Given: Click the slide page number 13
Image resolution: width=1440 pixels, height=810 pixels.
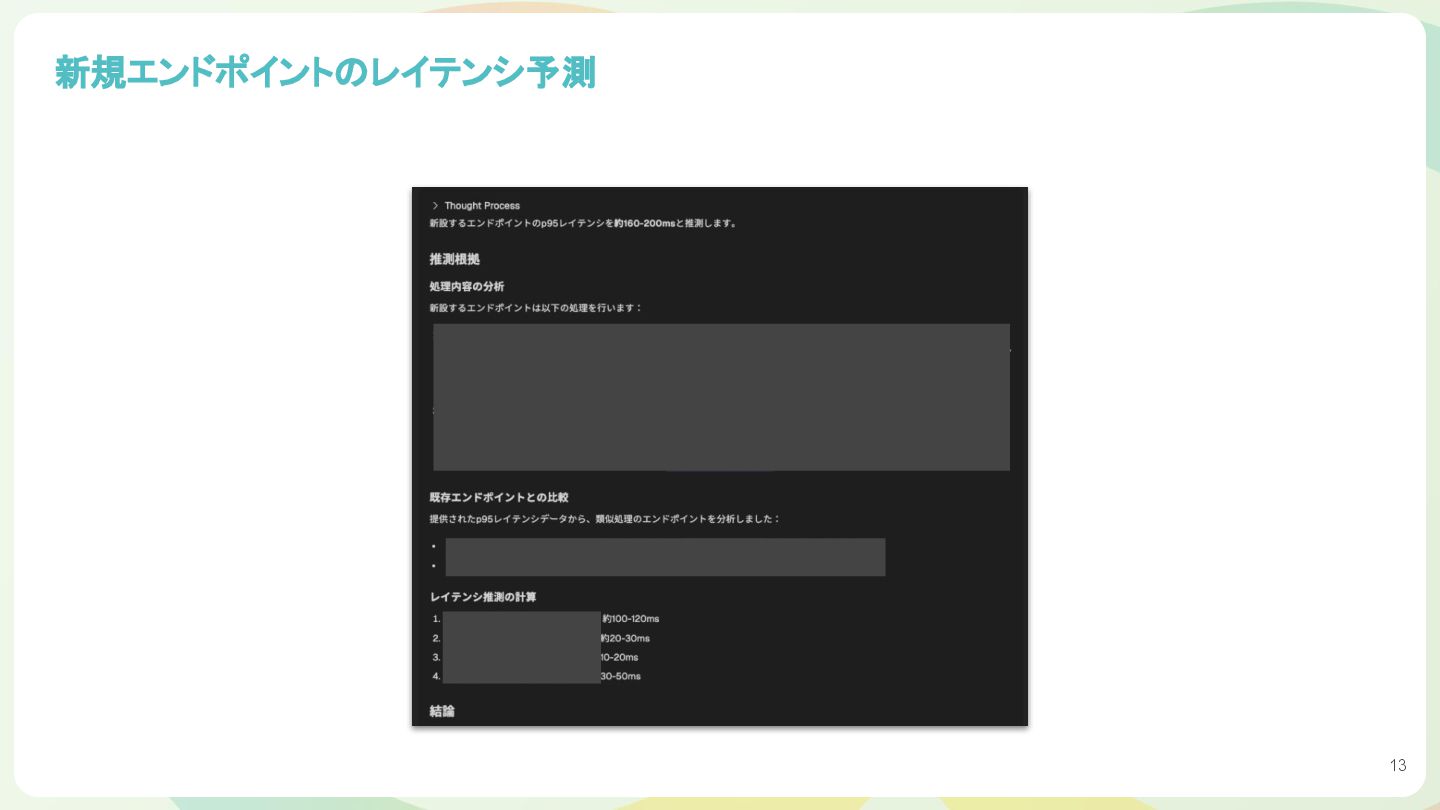Looking at the screenshot, I should [1398, 766].
